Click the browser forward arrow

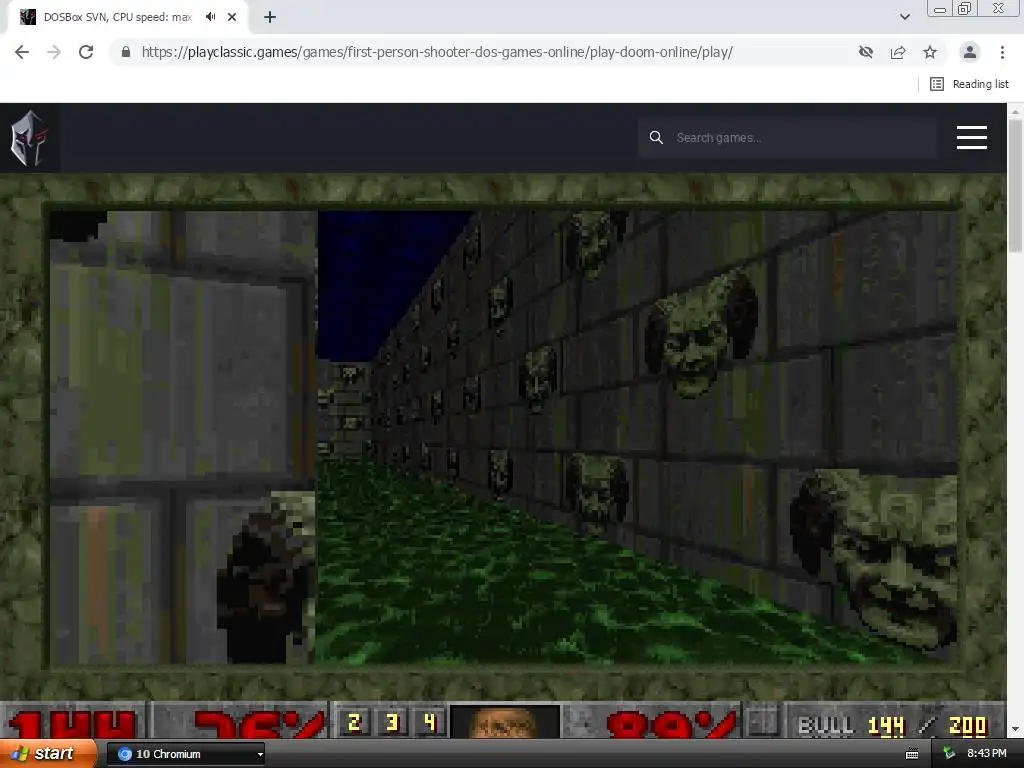54,52
